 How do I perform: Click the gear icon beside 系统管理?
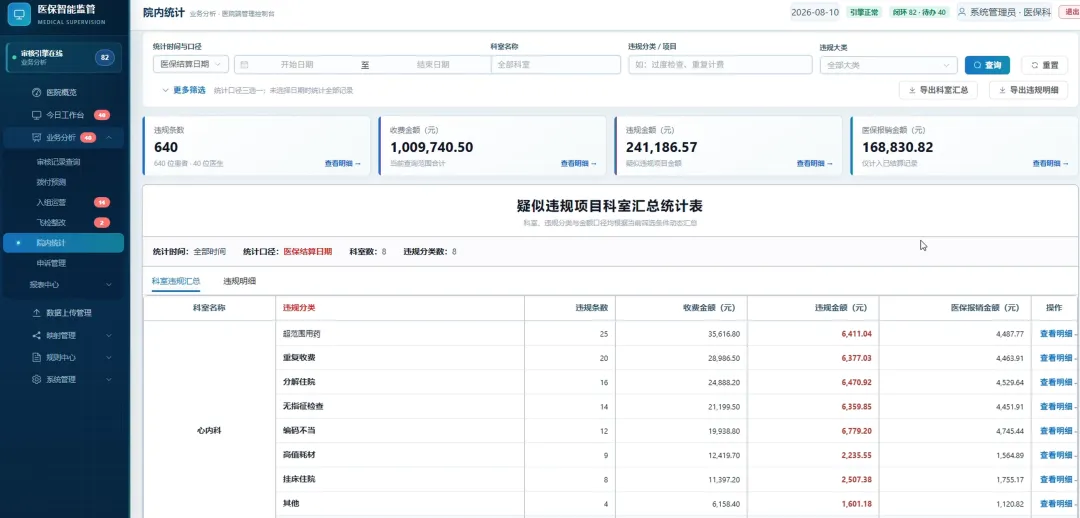point(37,380)
